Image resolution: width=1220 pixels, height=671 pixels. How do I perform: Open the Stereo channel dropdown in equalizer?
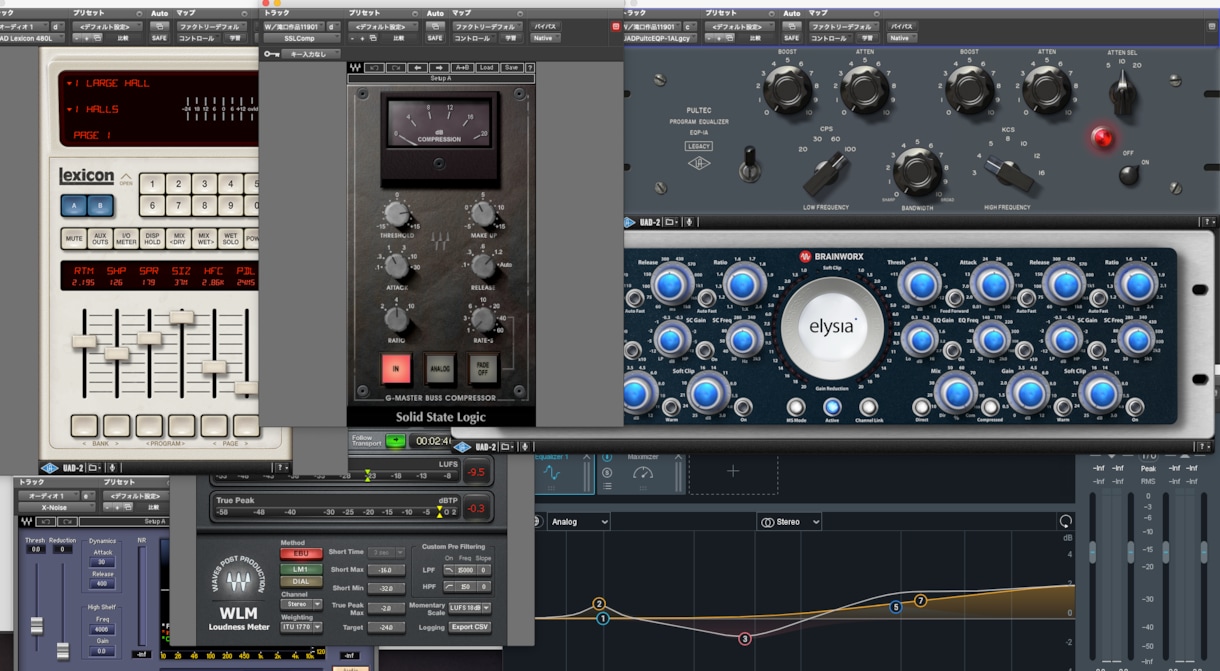click(789, 521)
